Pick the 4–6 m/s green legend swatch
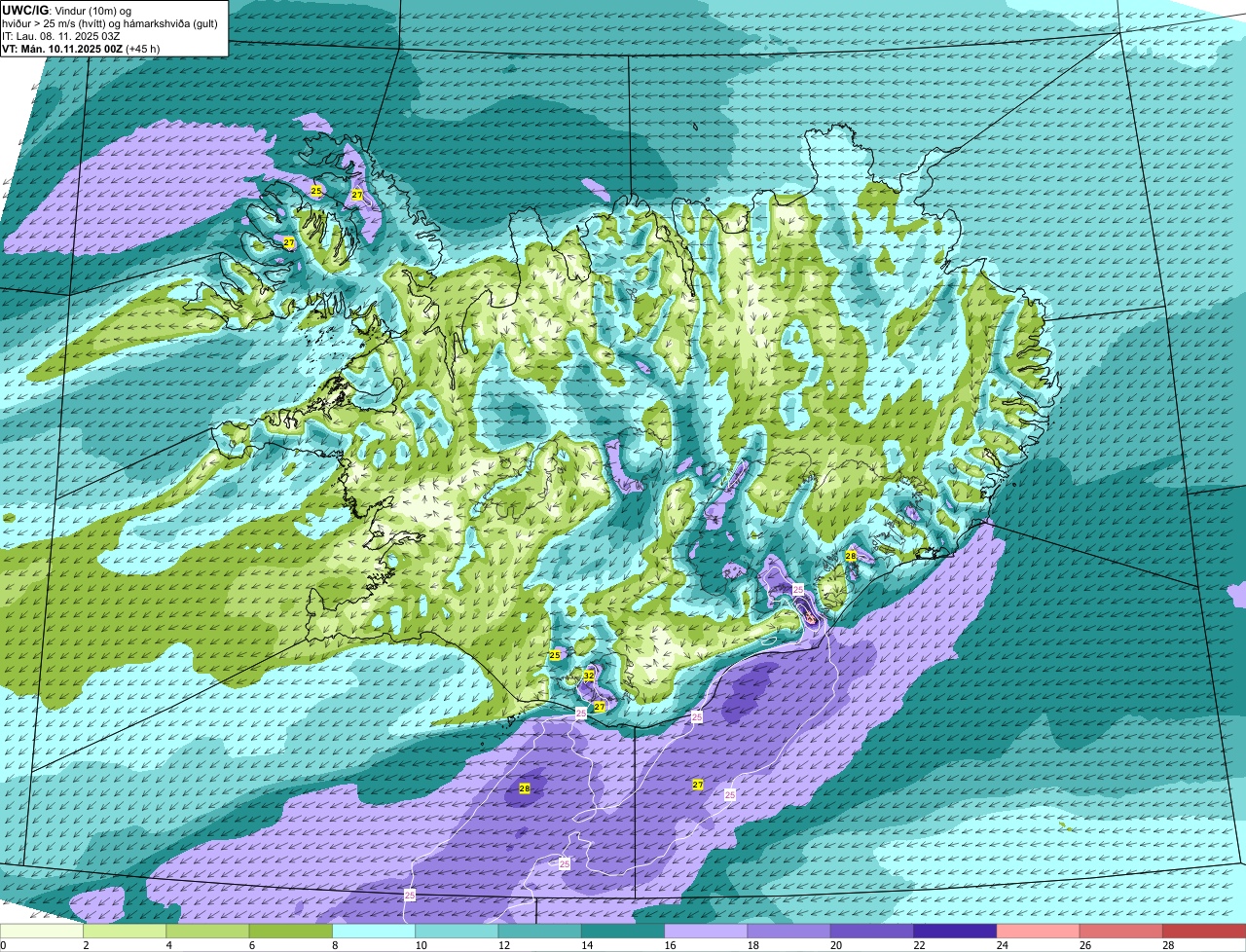Screen dimensions: 1246x952 (x=208, y=932)
